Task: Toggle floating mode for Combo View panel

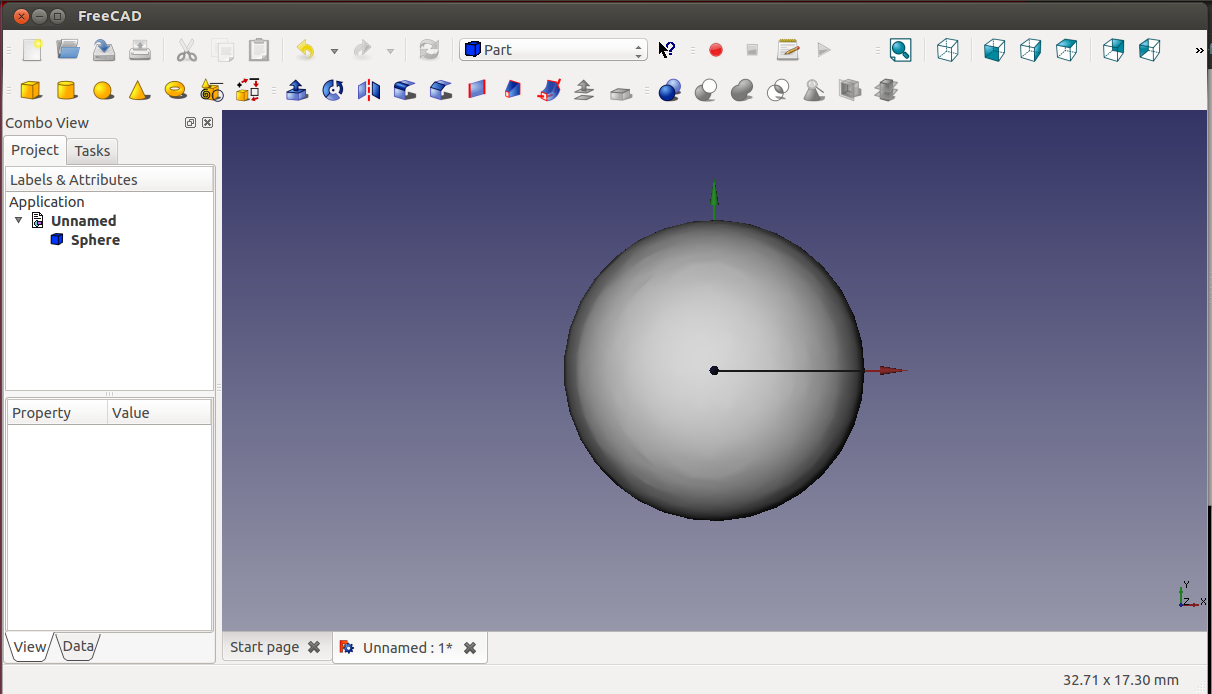Action: tap(190, 123)
